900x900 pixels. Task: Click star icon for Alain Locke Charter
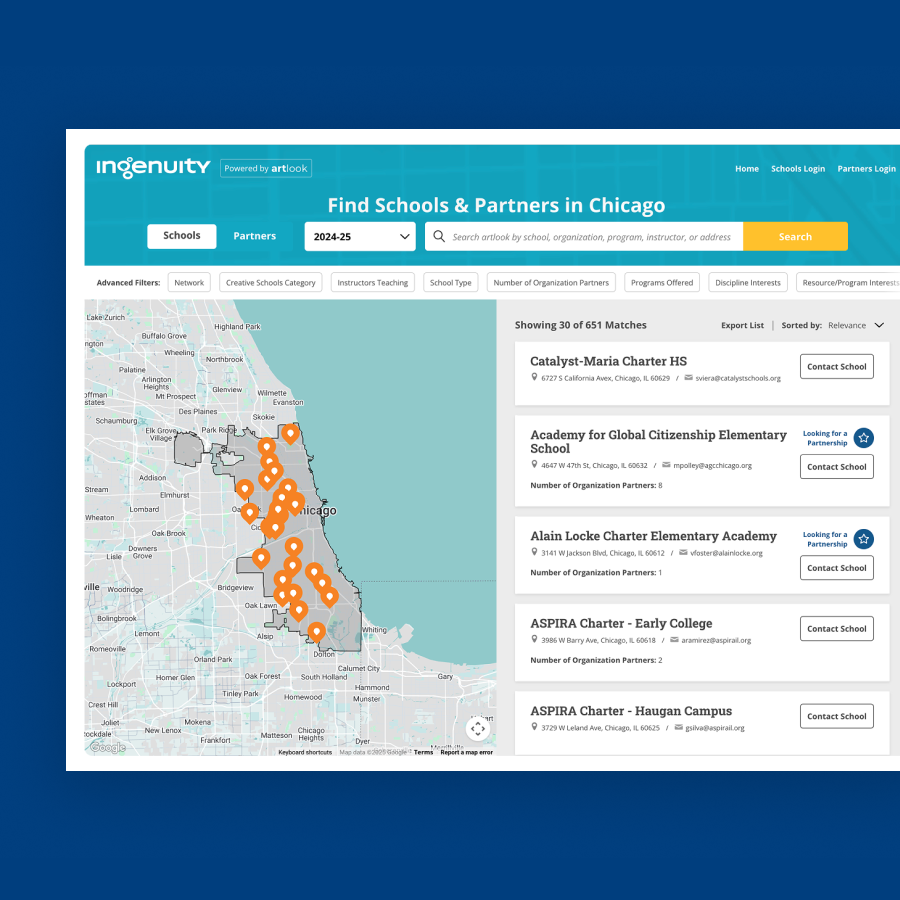click(863, 539)
